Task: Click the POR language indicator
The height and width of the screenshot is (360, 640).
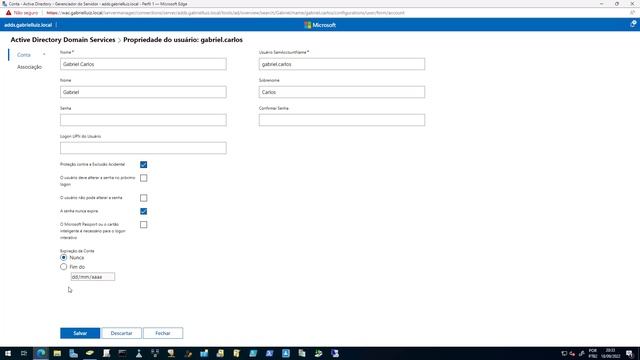Action: click(593, 353)
